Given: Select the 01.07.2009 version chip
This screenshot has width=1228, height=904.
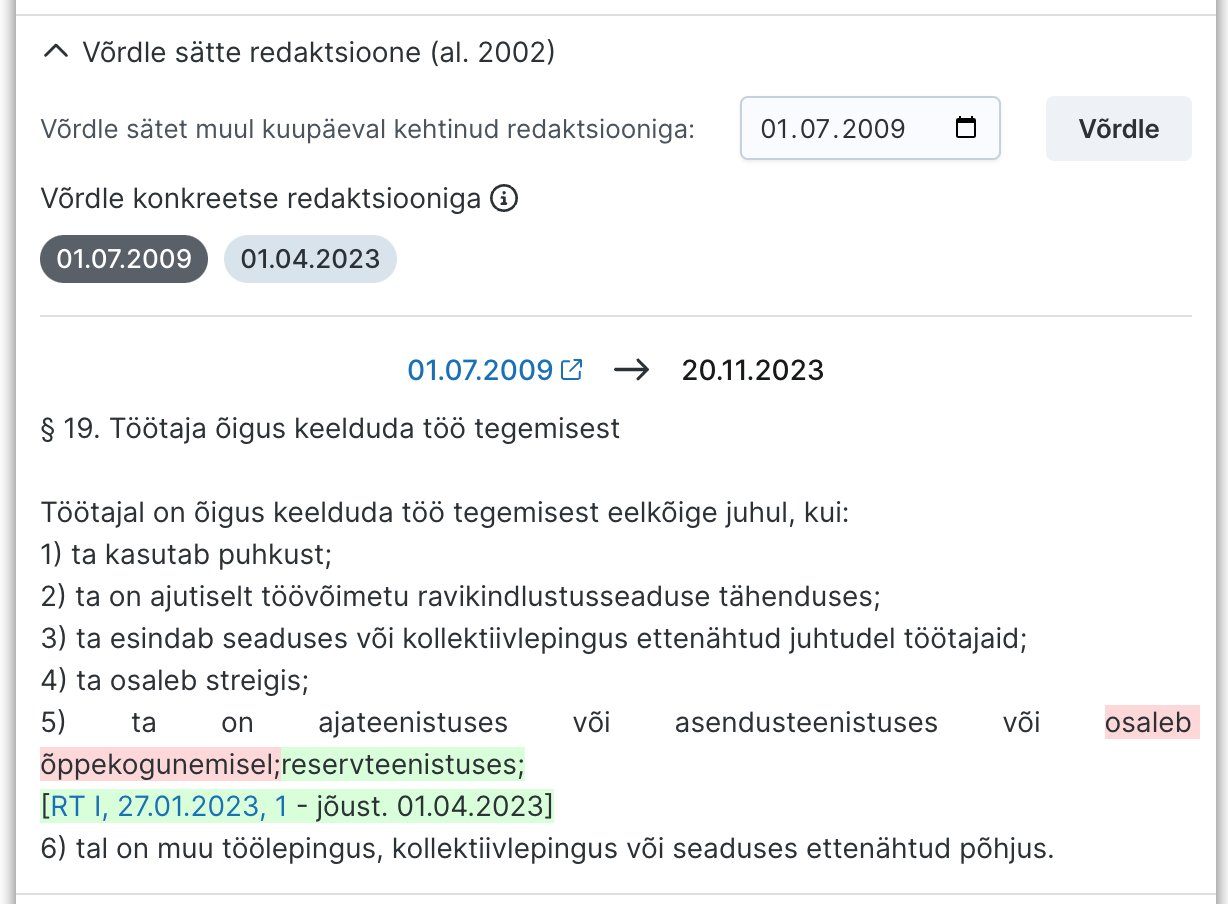Looking at the screenshot, I should click(123, 258).
